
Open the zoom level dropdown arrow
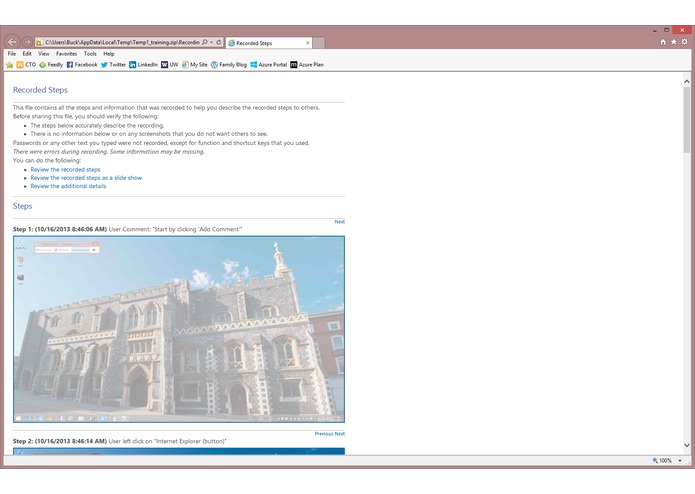point(680,461)
